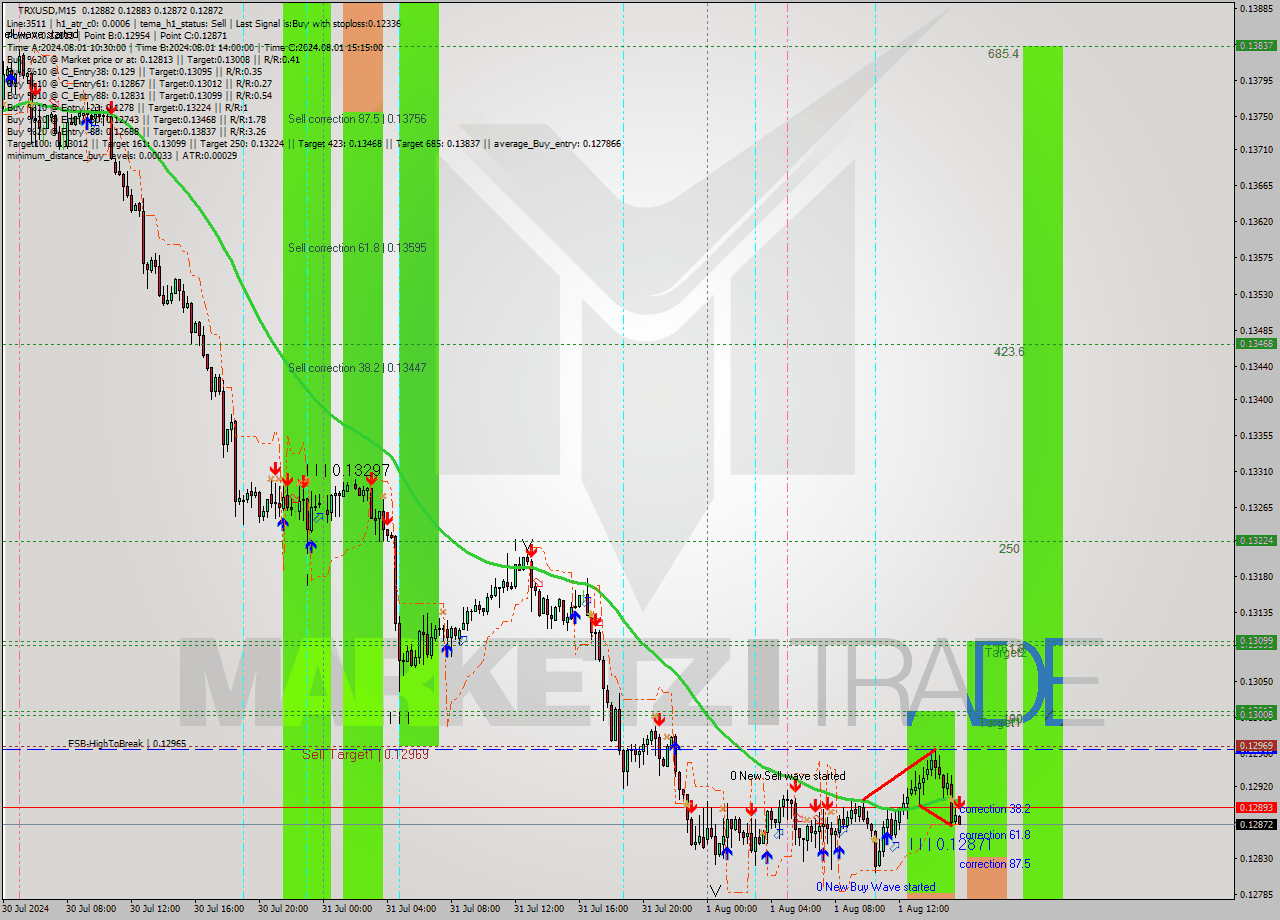Click the 'Sell correction 61.8 | 0.13595' label

[357, 248]
